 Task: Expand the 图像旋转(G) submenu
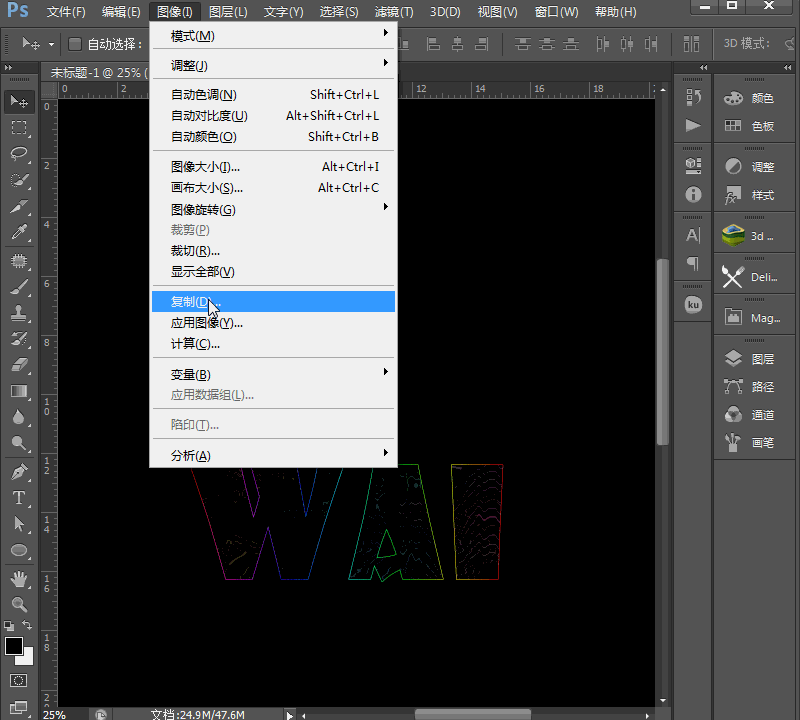tap(273, 209)
